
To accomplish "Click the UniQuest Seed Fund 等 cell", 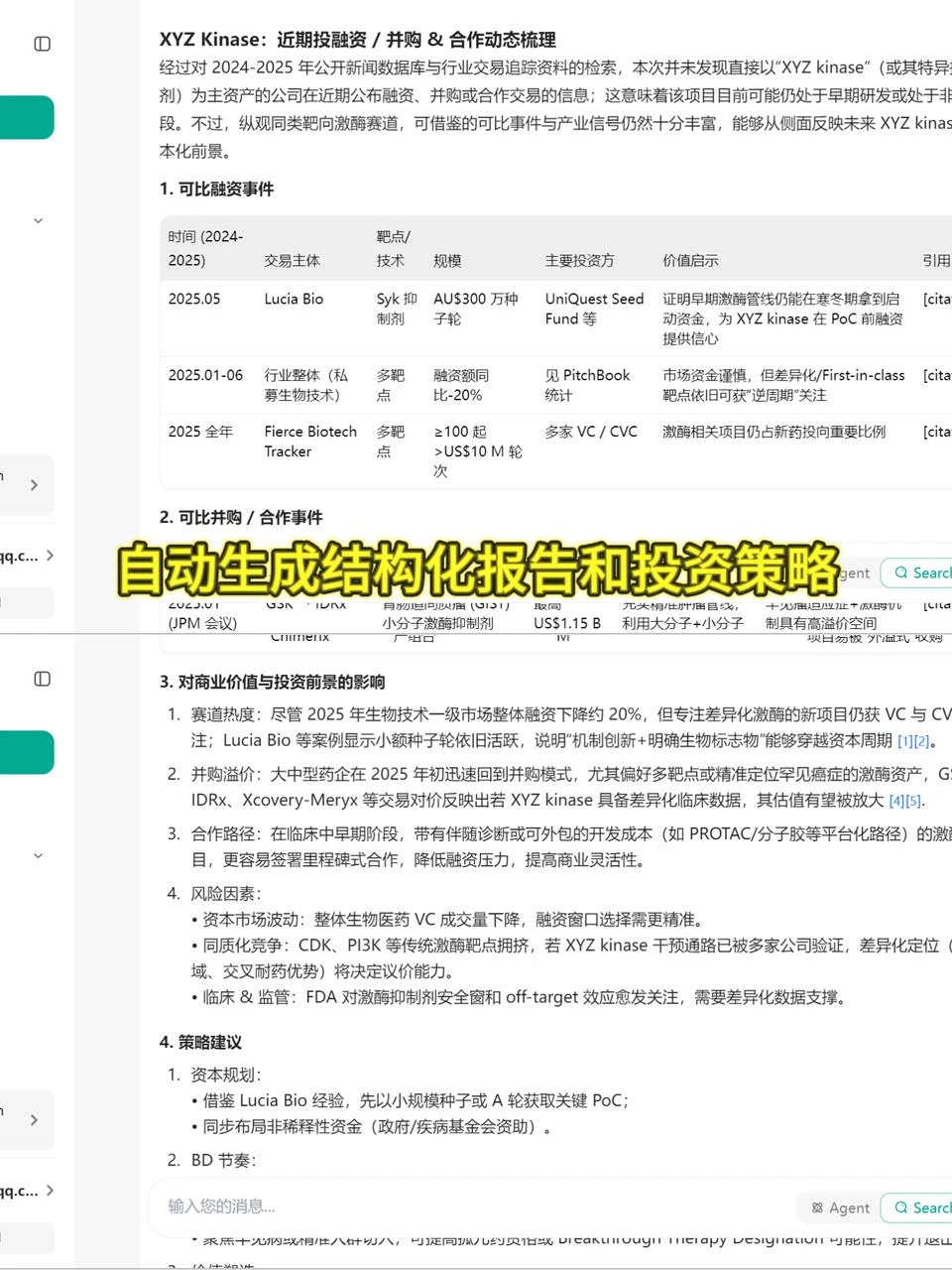I will pyautogui.click(x=594, y=309).
